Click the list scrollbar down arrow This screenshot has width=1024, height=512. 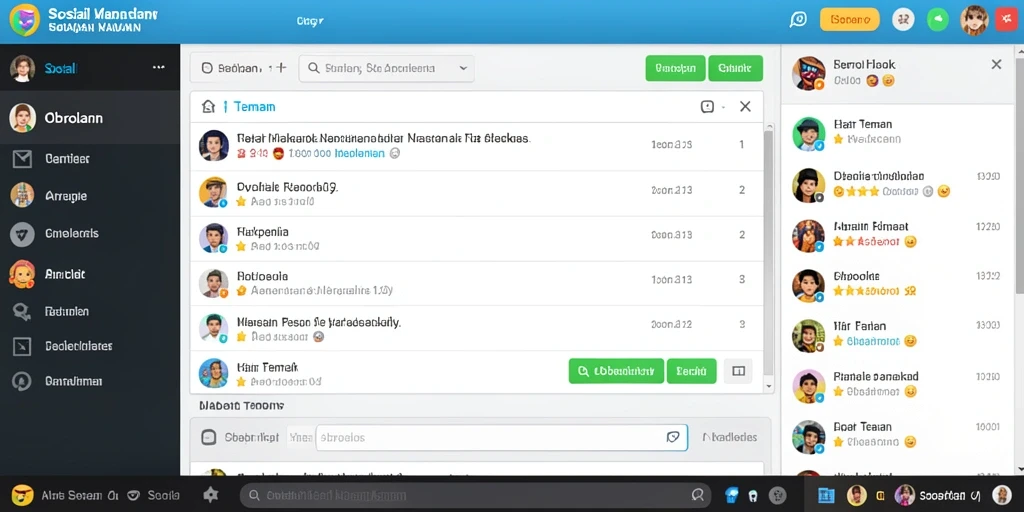pyautogui.click(x=769, y=387)
